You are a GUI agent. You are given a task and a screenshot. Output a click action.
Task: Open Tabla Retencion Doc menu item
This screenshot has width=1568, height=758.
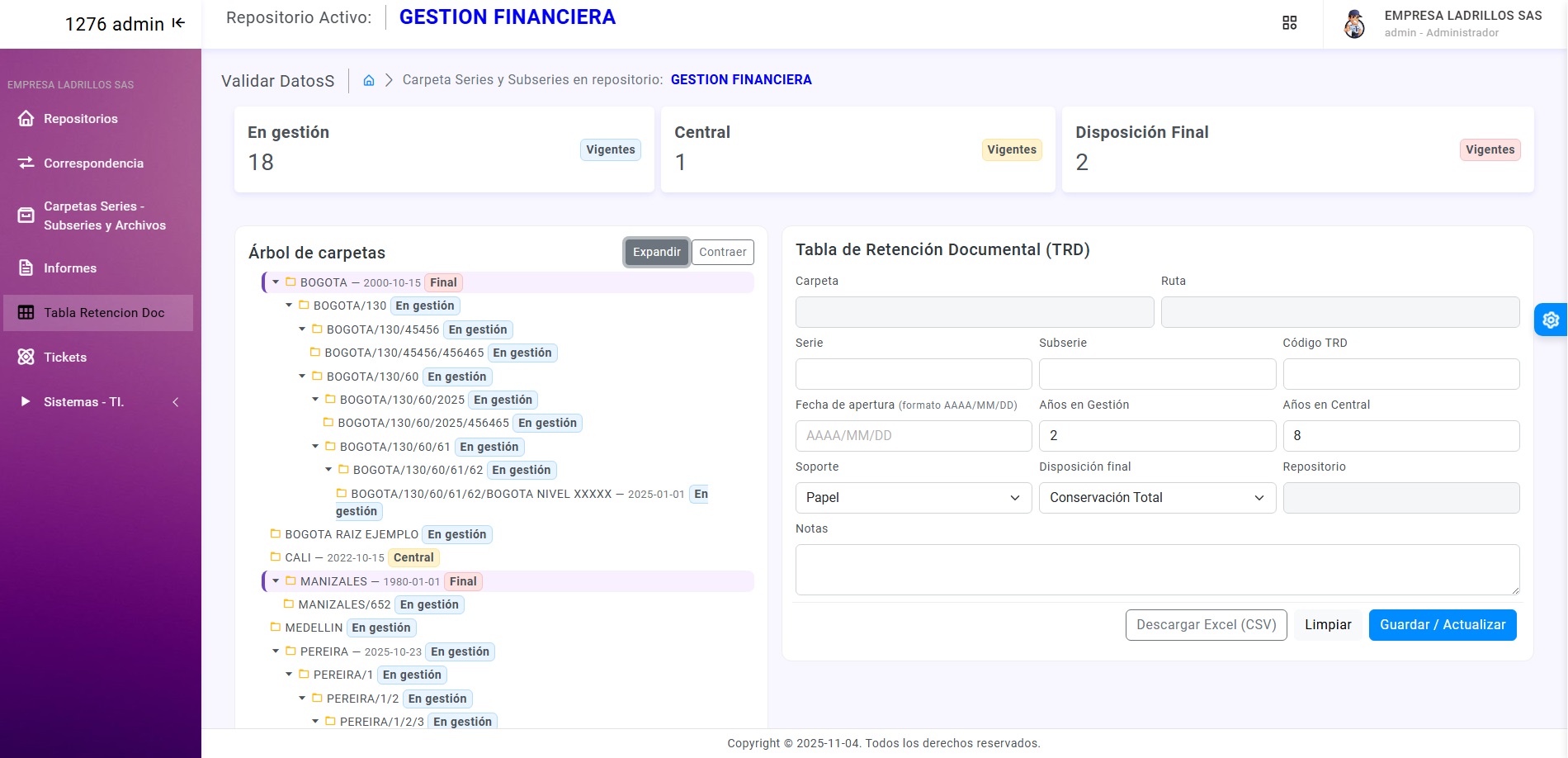pos(104,313)
